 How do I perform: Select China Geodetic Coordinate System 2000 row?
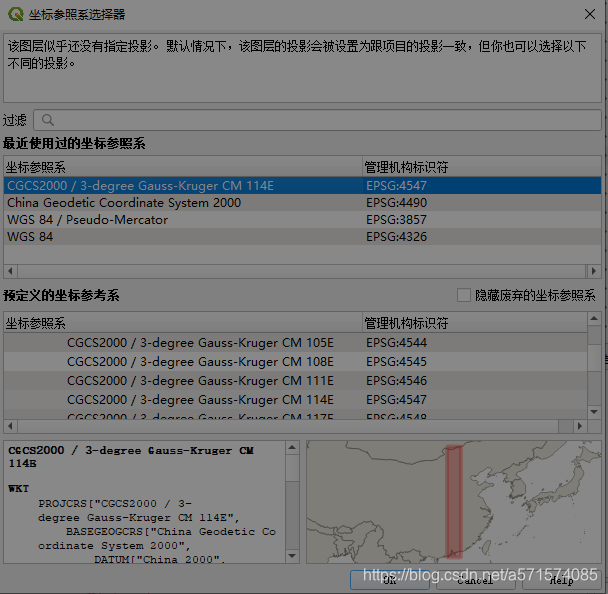pyautogui.click(x=302, y=203)
